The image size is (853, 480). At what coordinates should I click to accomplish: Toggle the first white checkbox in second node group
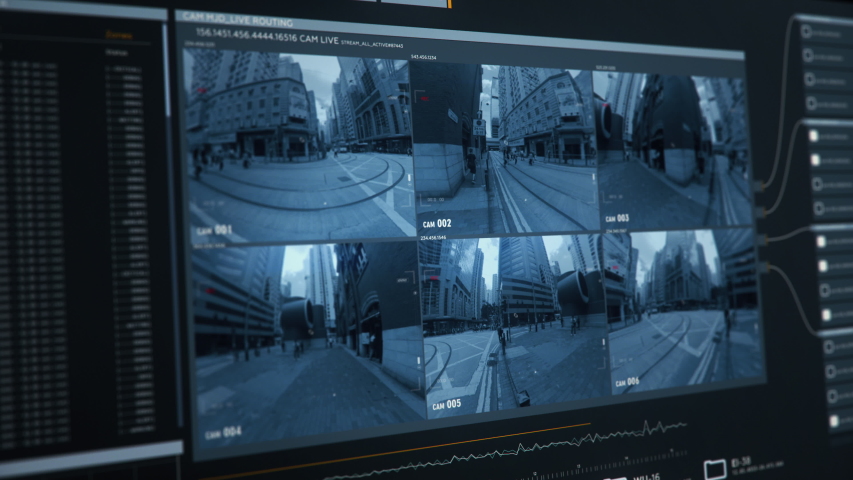[815, 136]
